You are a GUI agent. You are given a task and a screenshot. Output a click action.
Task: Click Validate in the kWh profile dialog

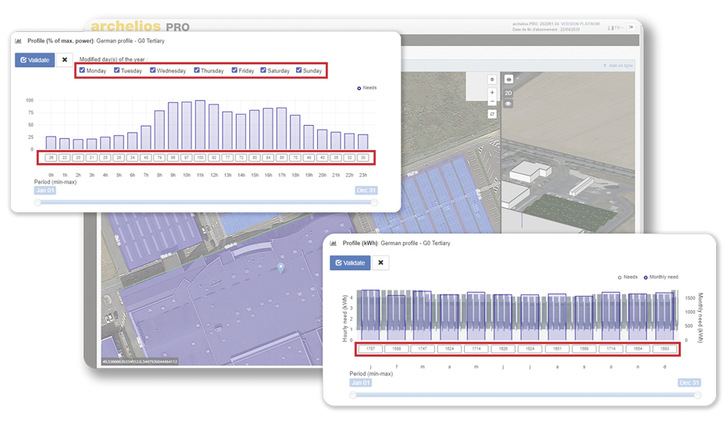[350, 262]
